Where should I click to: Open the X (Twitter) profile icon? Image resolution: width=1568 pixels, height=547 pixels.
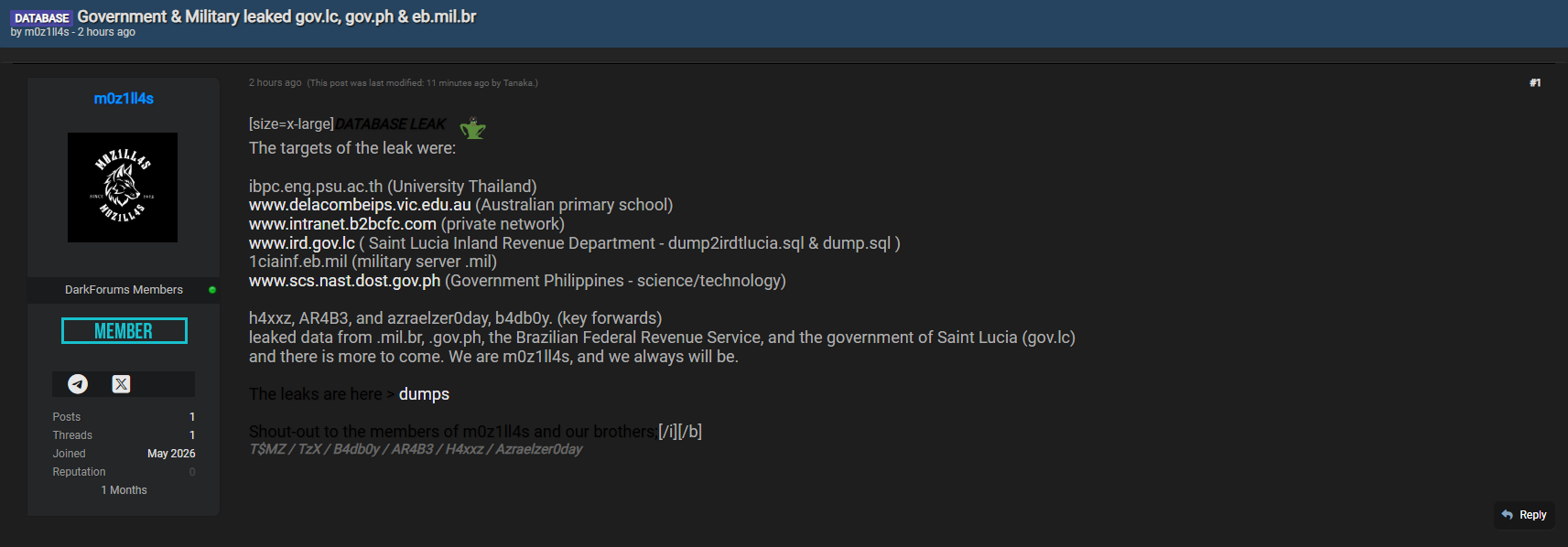[121, 384]
